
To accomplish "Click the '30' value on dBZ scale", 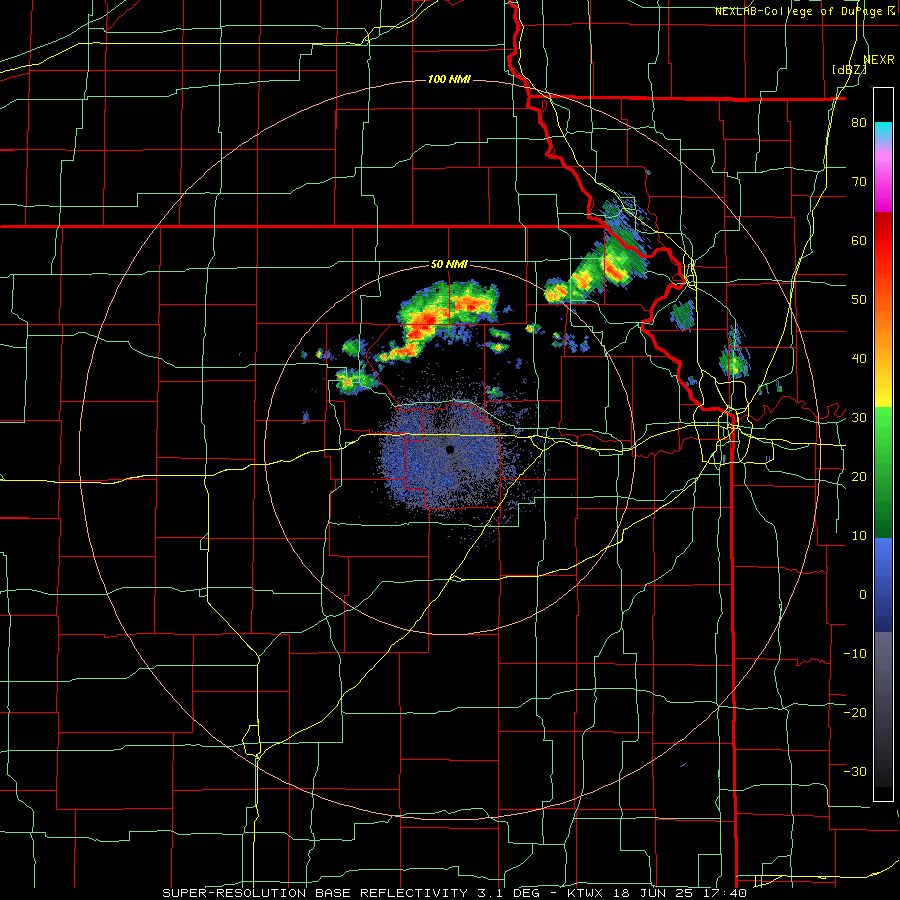I will 859,418.
